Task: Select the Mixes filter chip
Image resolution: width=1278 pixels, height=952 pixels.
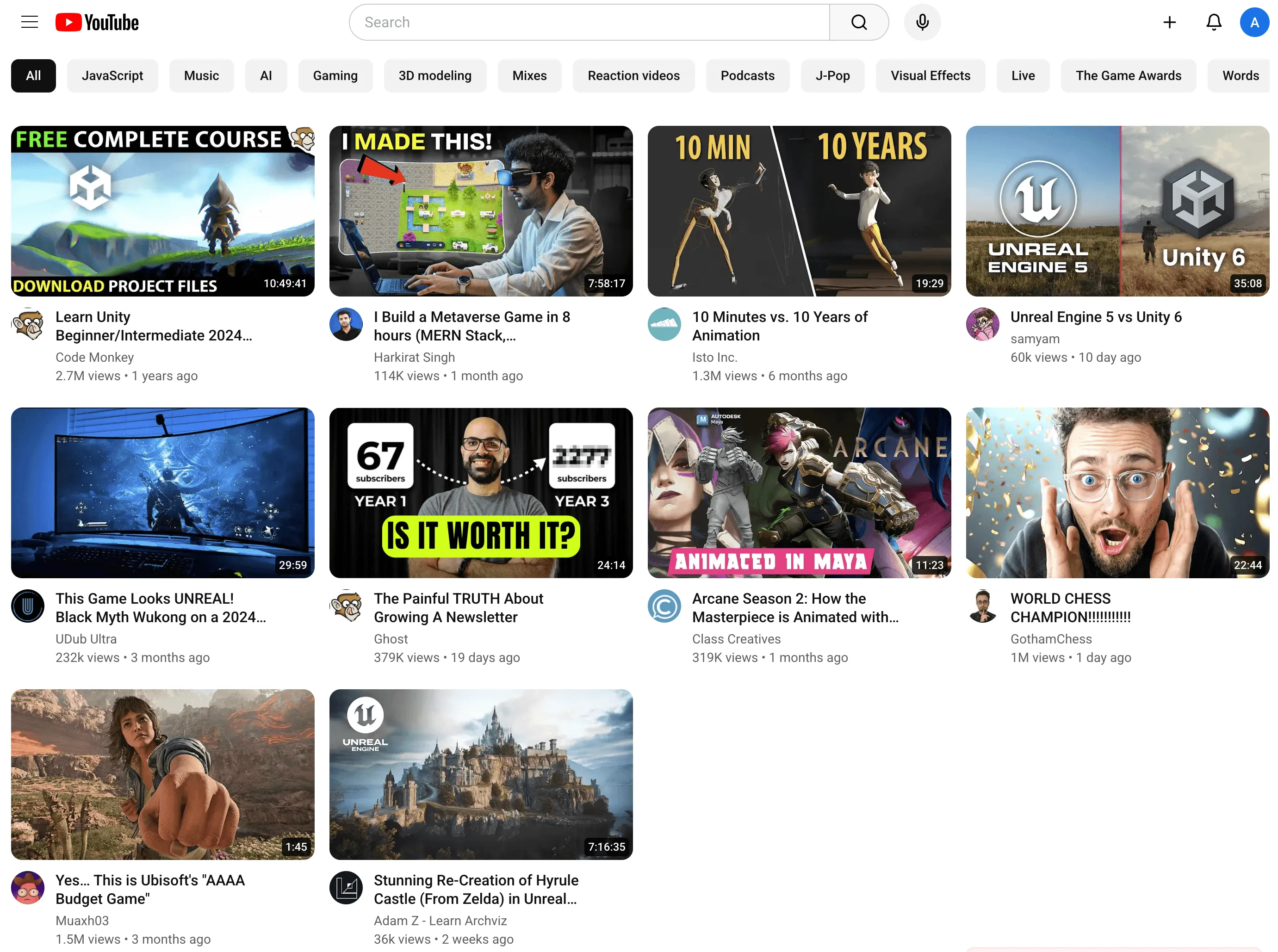Action: coord(529,75)
